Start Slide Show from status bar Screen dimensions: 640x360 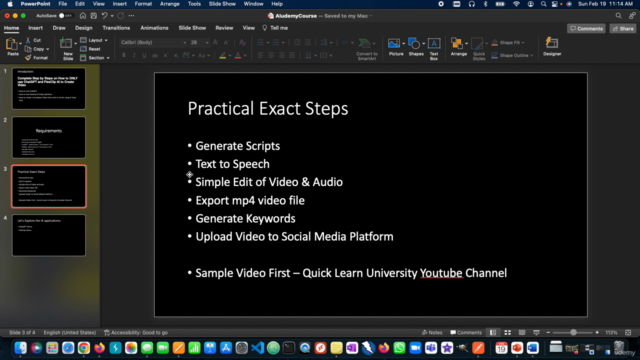pos(536,333)
